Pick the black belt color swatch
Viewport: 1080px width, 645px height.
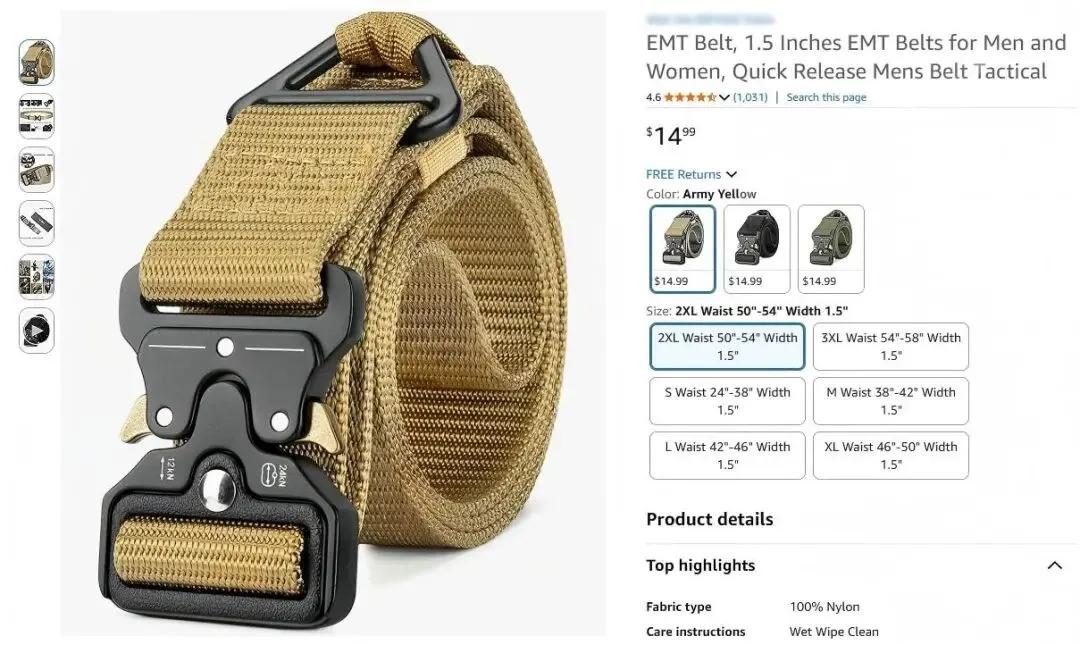(x=757, y=249)
